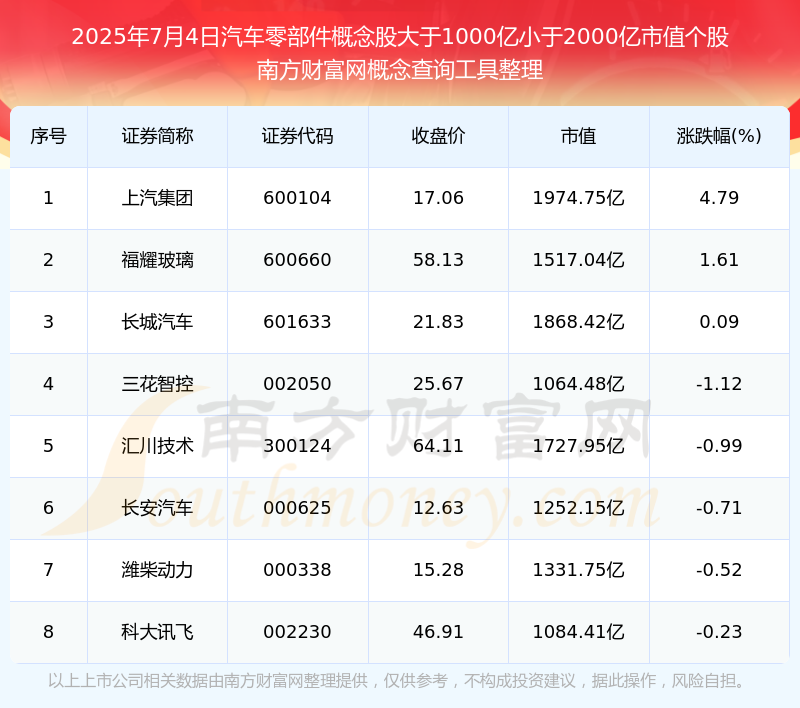Click closing price 46.91
Screen dimensions: 800x708
pyautogui.click(x=438, y=632)
